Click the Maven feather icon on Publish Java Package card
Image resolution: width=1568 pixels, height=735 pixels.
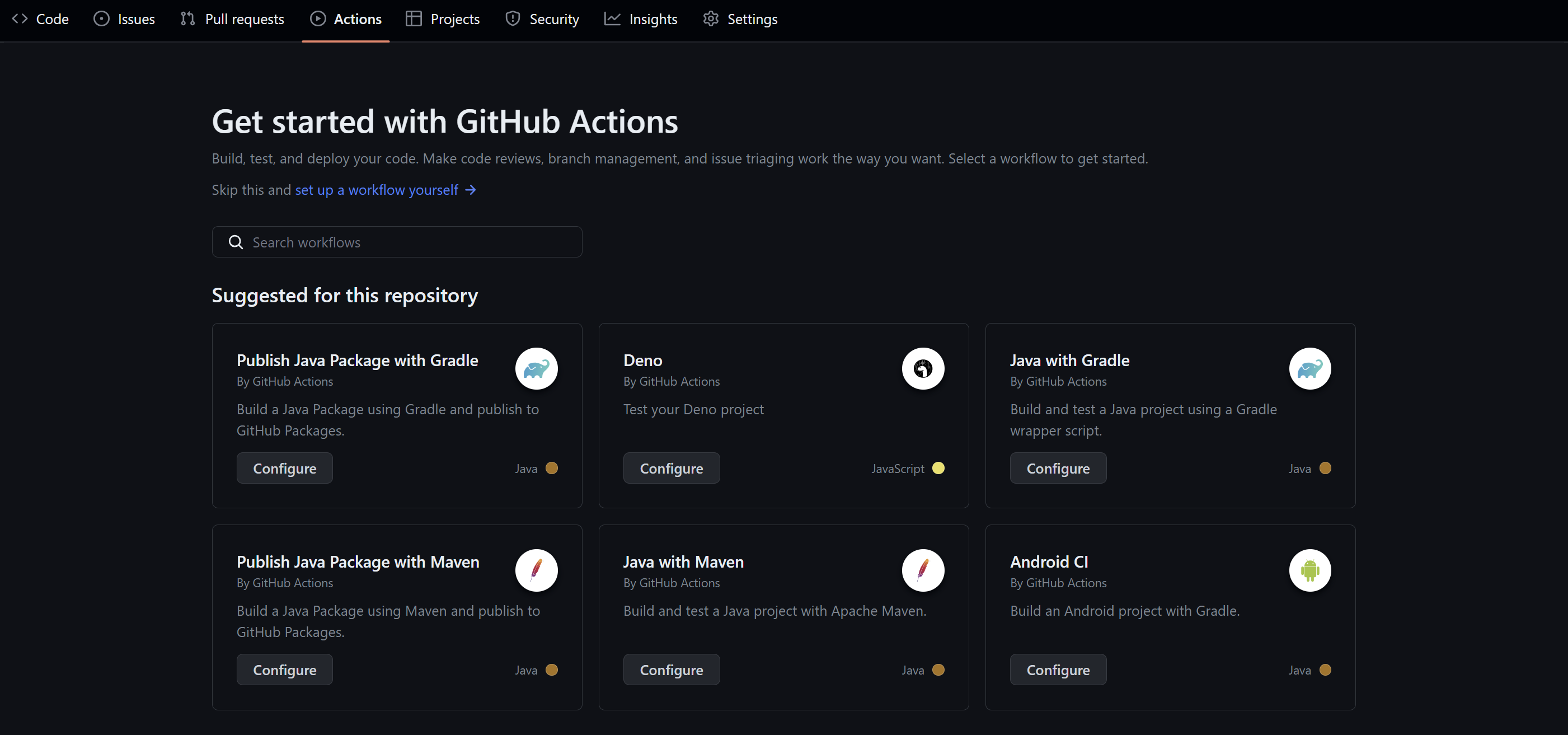(x=536, y=570)
